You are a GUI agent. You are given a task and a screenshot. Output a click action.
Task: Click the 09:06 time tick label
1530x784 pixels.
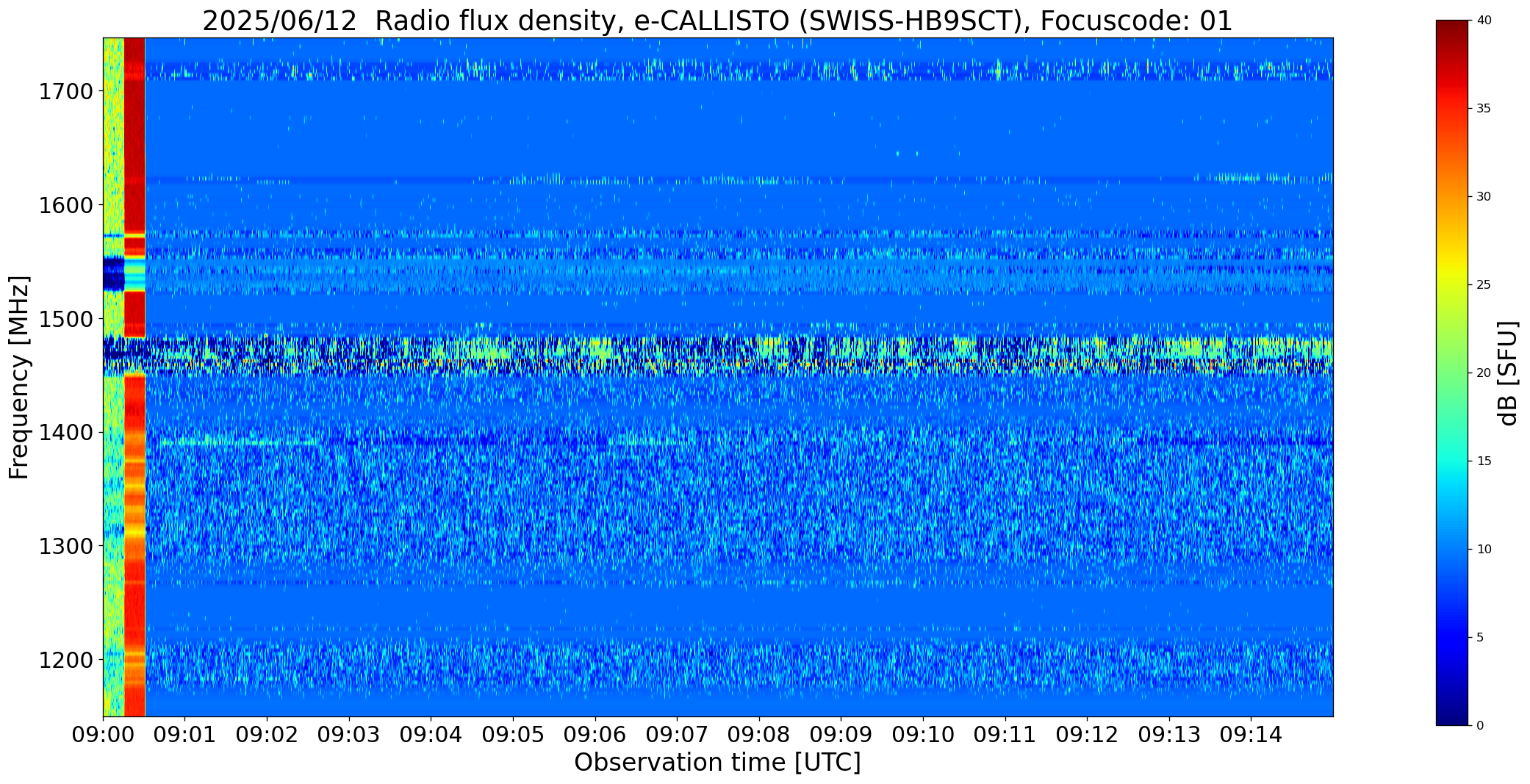[x=595, y=735]
